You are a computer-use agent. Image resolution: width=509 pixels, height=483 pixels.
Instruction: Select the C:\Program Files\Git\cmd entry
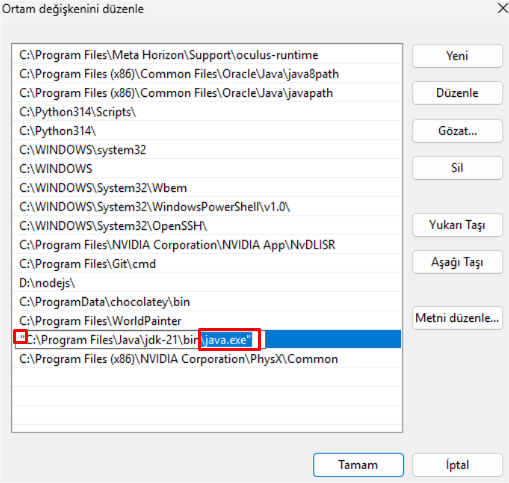click(x=207, y=264)
